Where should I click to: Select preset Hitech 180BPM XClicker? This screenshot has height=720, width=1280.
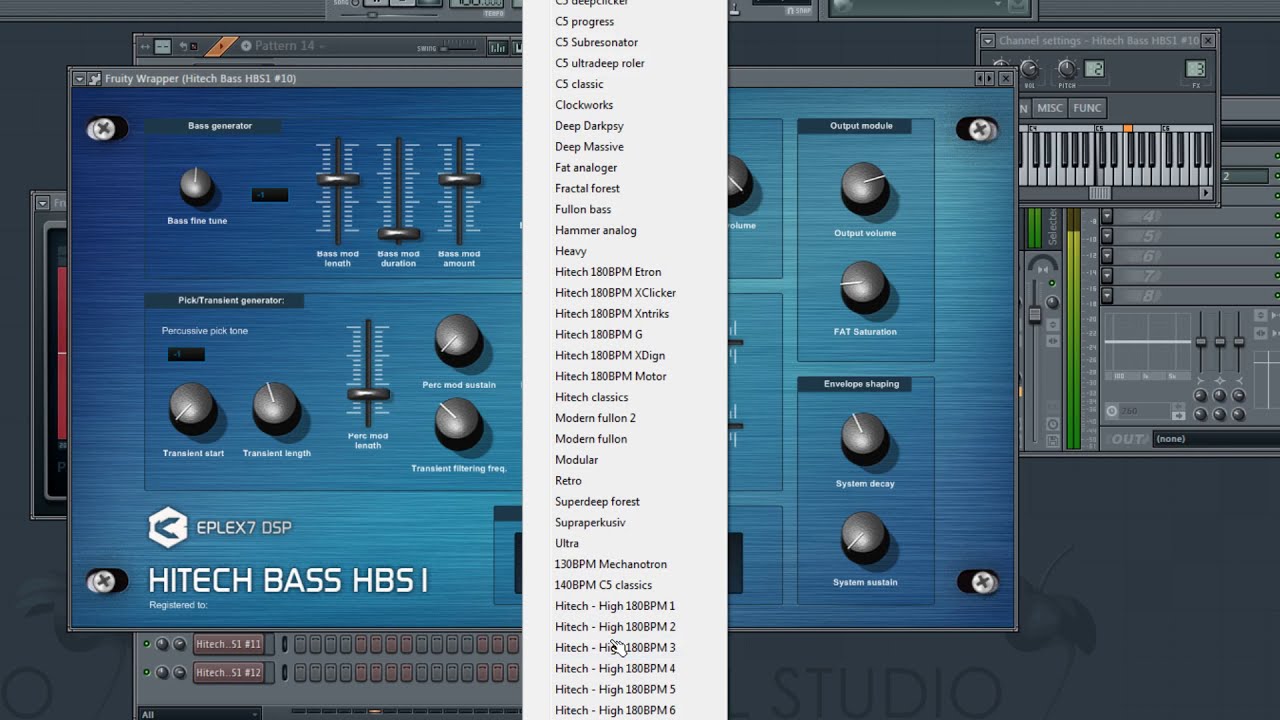(x=615, y=293)
